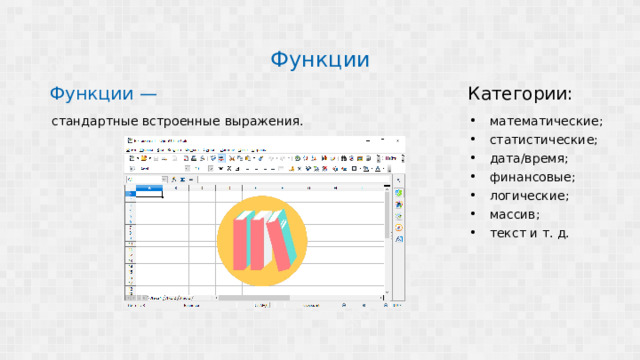Click the spreadsheet vertical scrollbar thumb
This screenshot has height=360, width=640.
coord(387,215)
